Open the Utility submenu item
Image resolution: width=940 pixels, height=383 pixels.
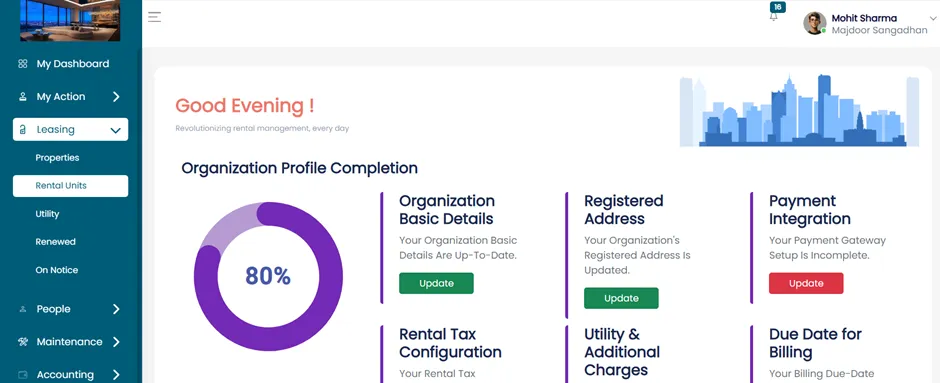pos(47,214)
